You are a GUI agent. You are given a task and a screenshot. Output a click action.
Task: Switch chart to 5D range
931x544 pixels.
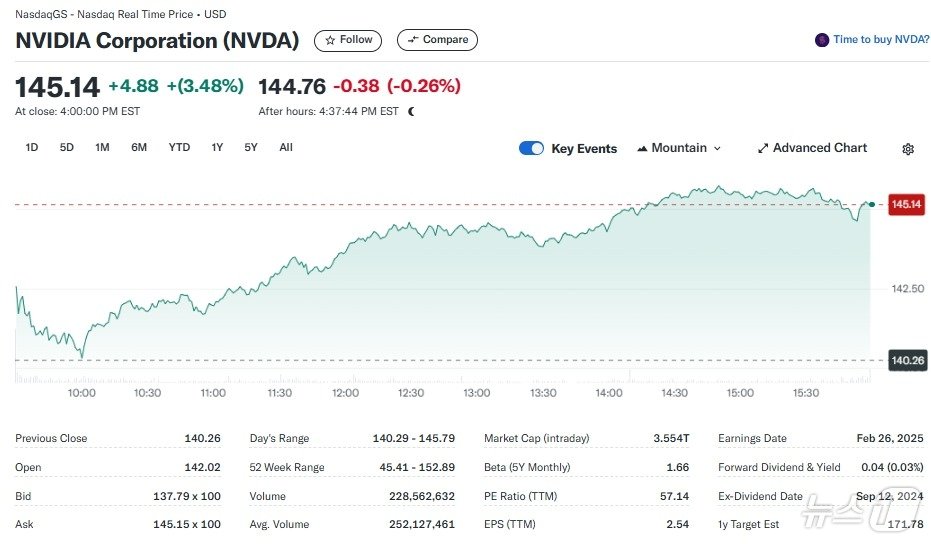point(67,148)
